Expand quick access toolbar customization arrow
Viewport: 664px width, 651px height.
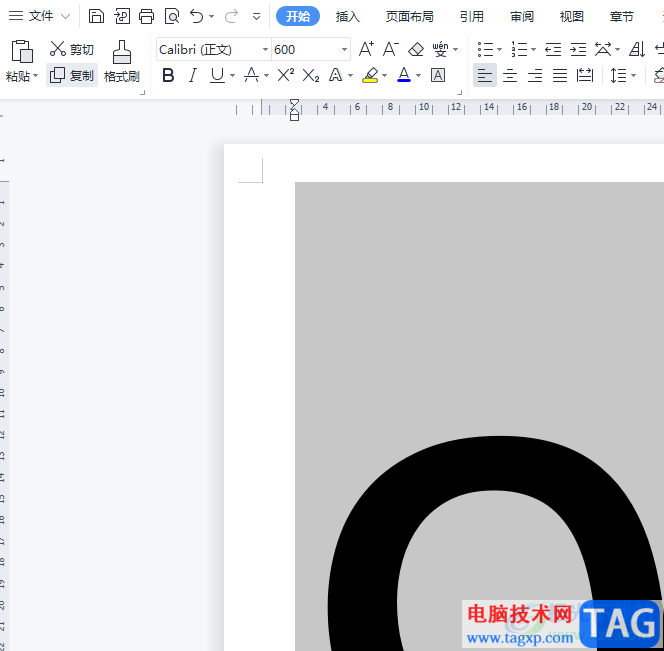pyautogui.click(x=256, y=17)
